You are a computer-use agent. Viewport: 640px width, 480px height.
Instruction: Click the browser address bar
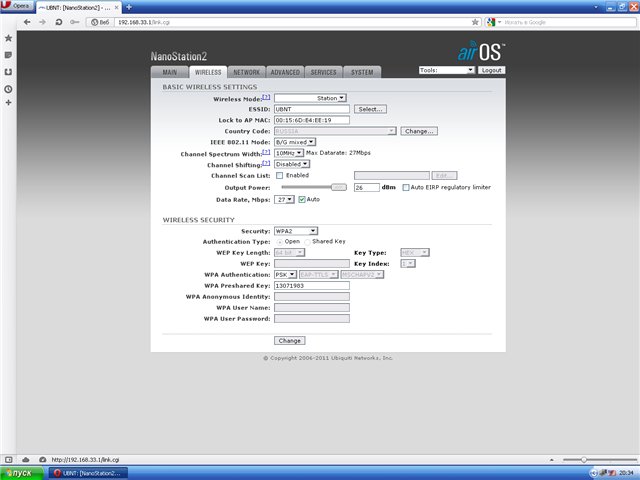(292, 22)
